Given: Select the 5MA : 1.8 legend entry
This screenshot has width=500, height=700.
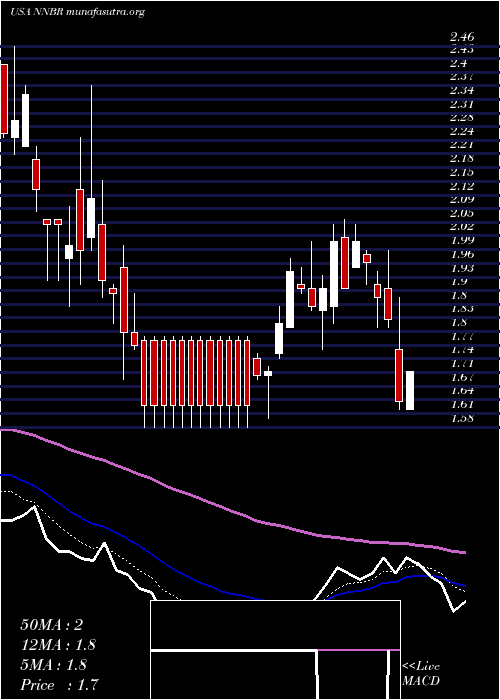Looking at the screenshot, I should coord(54,665).
